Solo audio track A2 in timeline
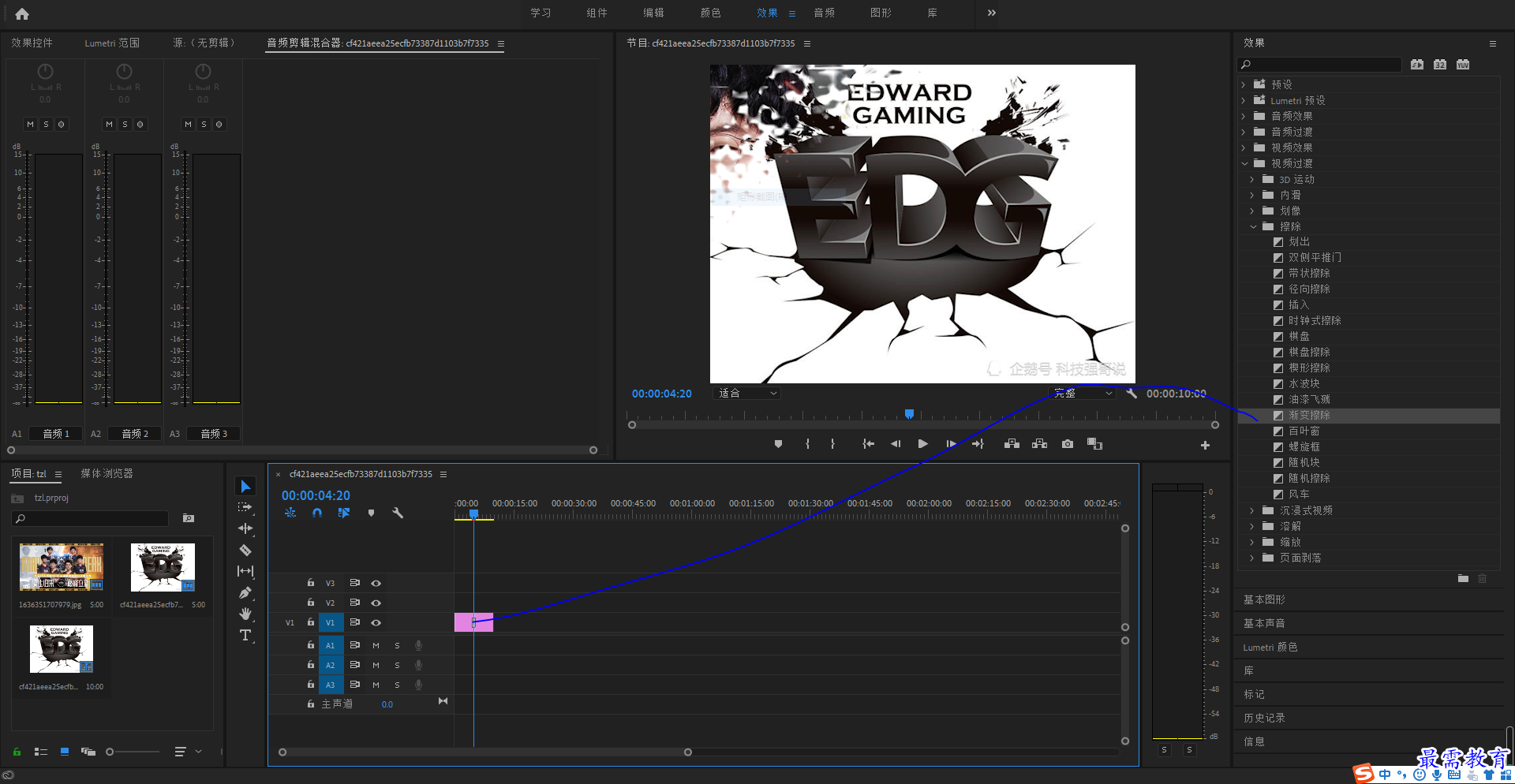This screenshot has height=784, width=1515. point(397,665)
